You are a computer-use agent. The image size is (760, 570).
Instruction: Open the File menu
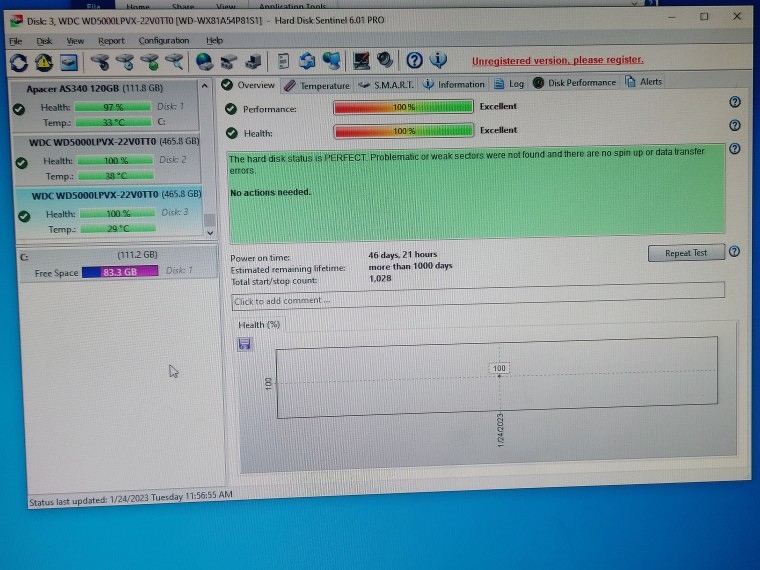(16, 41)
